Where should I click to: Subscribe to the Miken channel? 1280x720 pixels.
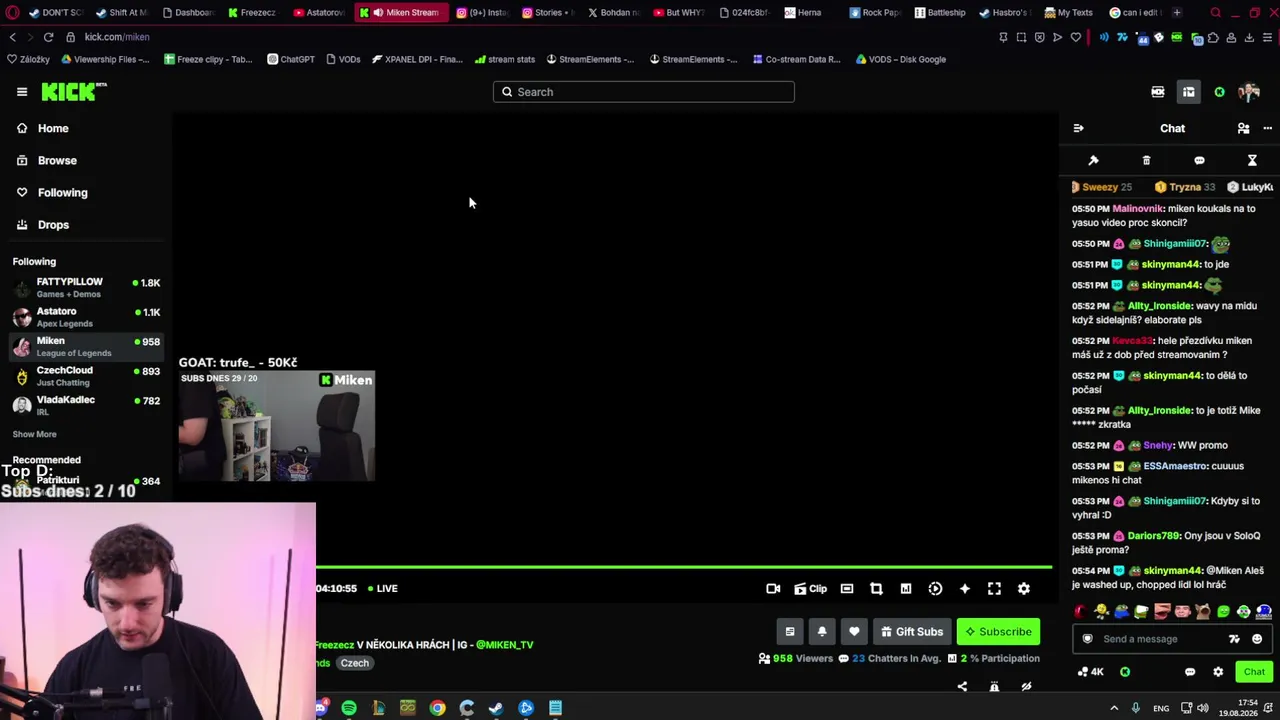coord(998,631)
